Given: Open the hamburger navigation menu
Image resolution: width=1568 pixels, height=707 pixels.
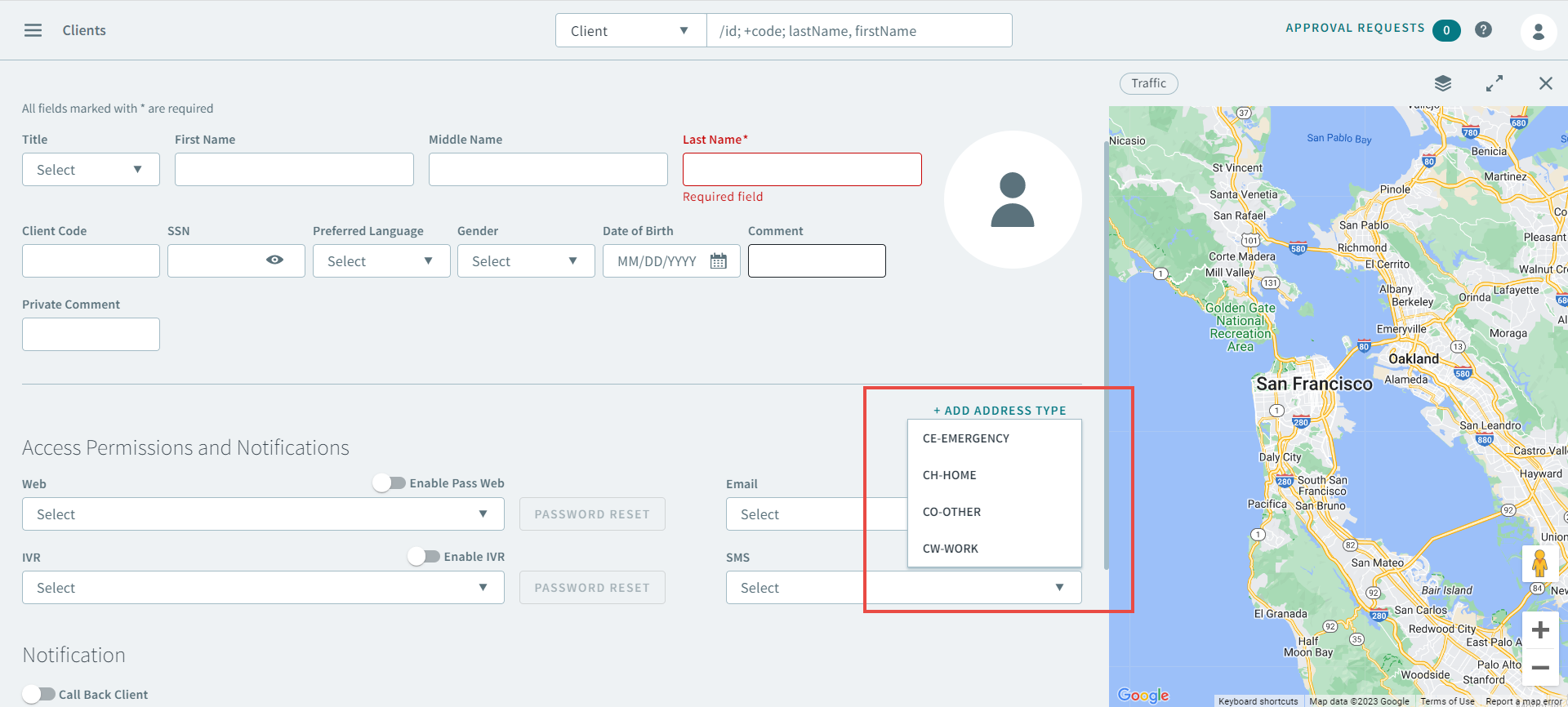Looking at the screenshot, I should pos(33,30).
